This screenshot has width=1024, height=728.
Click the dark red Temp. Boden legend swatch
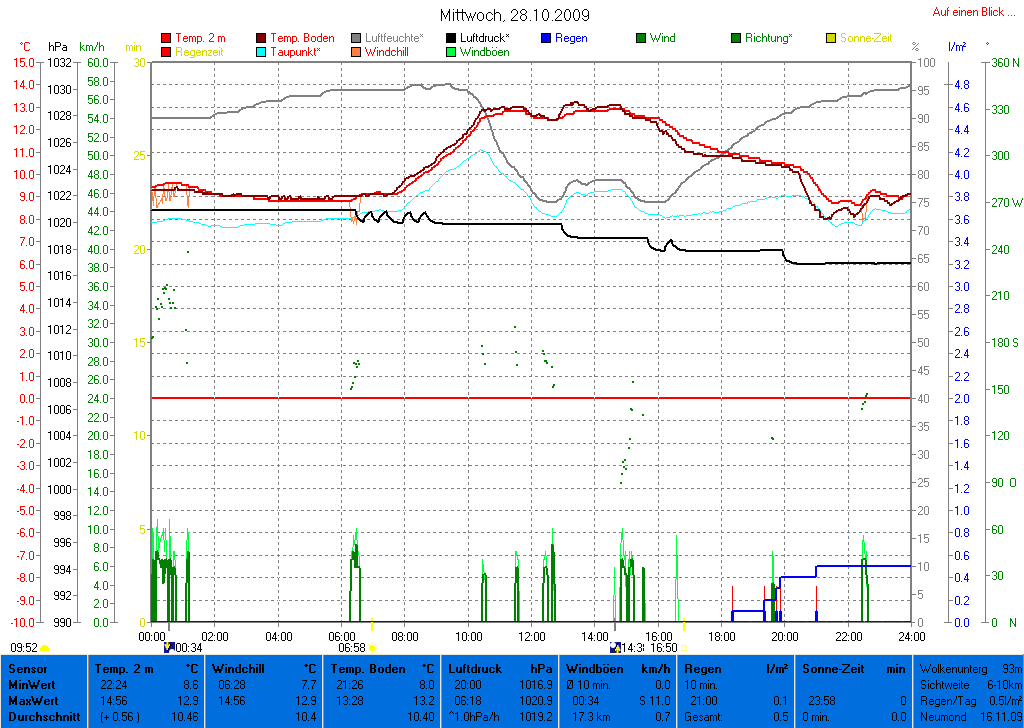(x=262, y=38)
